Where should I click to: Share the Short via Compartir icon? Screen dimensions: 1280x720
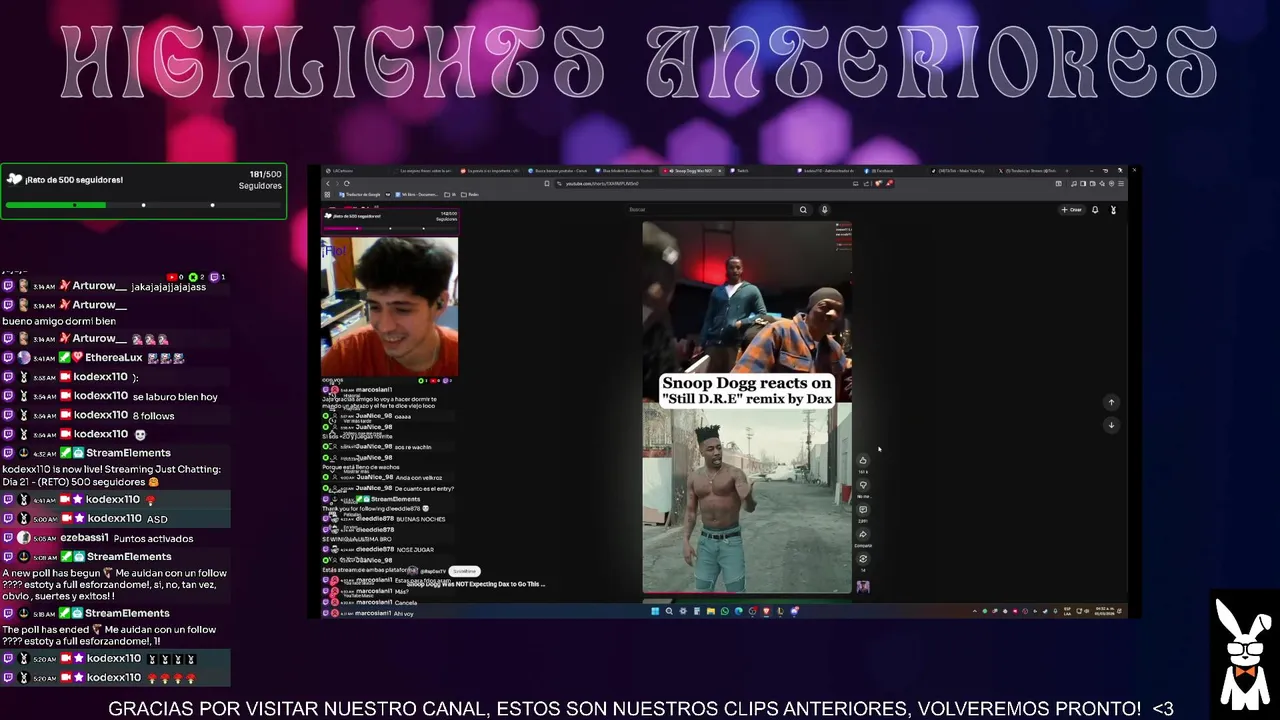click(x=863, y=535)
